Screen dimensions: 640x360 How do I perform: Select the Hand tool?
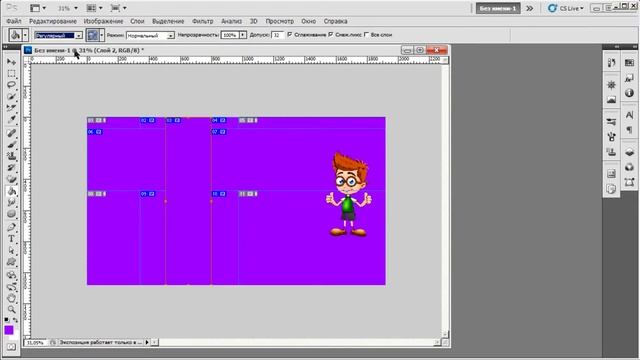[11, 298]
